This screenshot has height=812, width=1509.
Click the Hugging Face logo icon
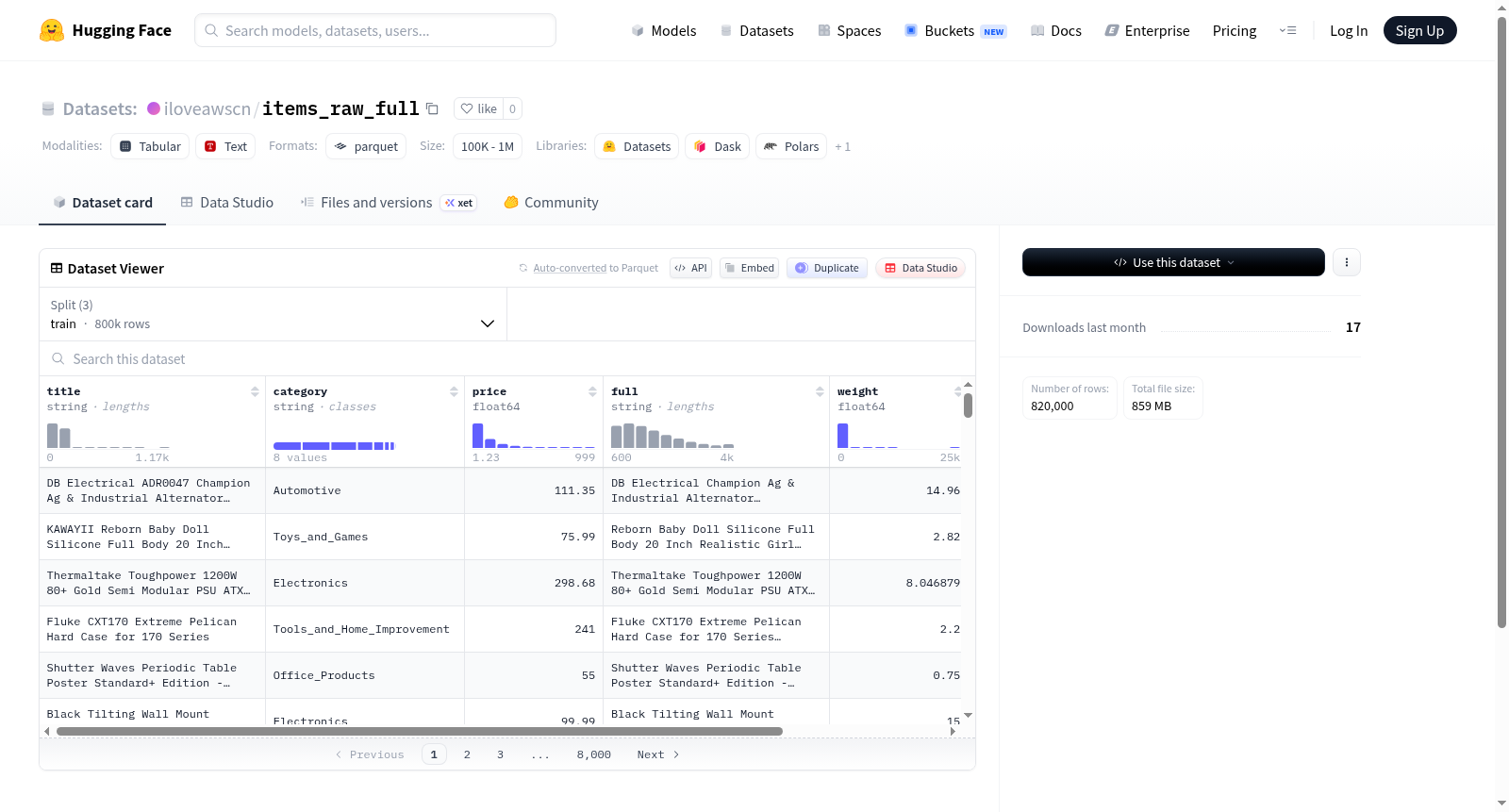[x=52, y=30]
